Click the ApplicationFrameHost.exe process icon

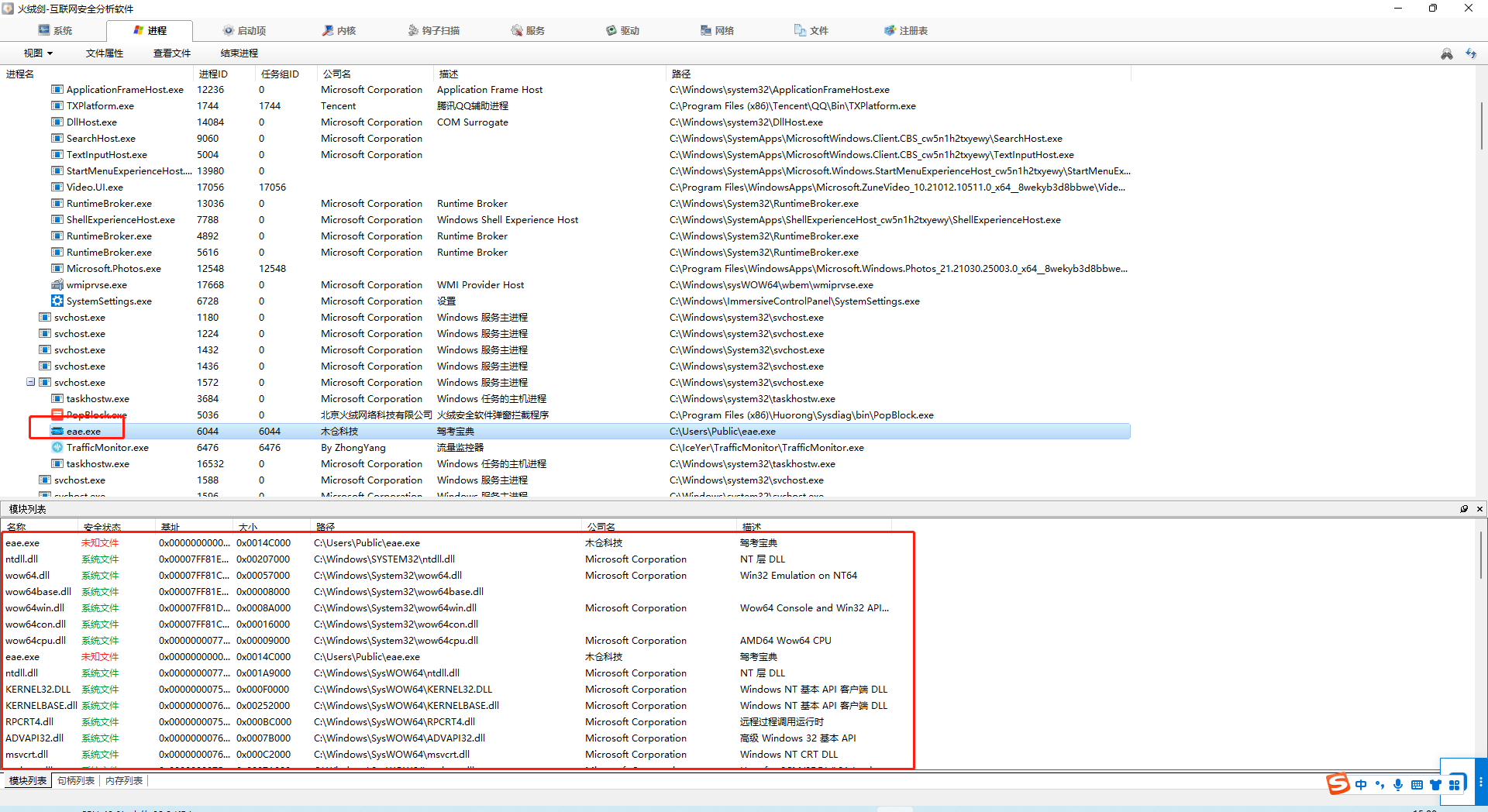[x=57, y=90]
